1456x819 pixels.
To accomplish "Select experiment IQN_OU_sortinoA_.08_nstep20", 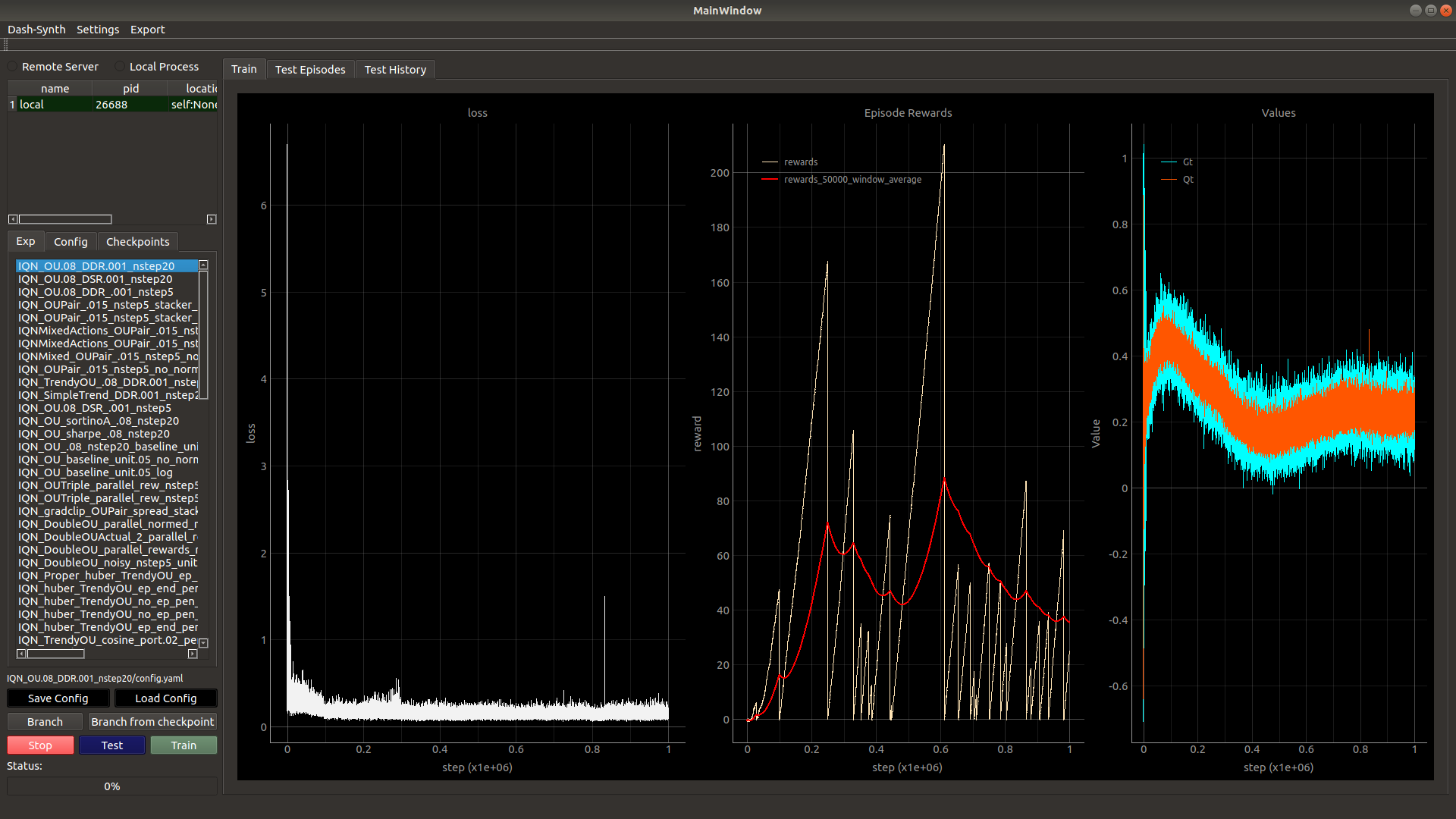I will coord(107,421).
